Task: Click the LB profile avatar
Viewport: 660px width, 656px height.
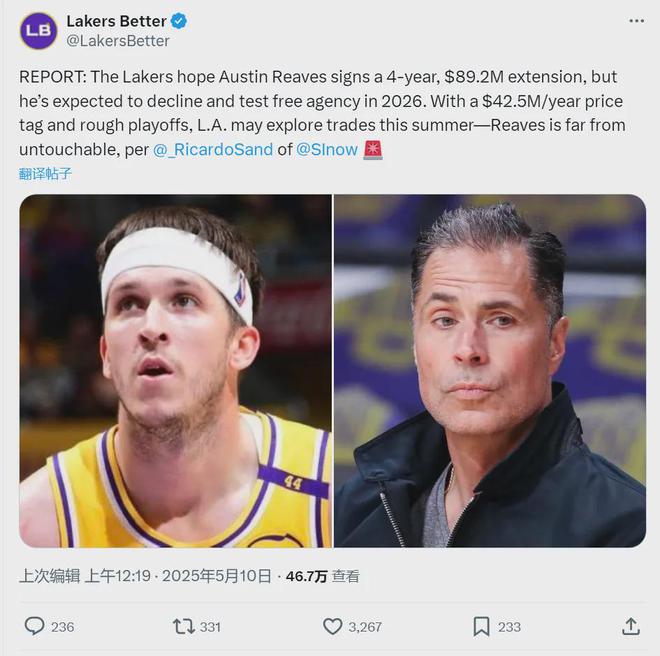Action: pos(38,31)
